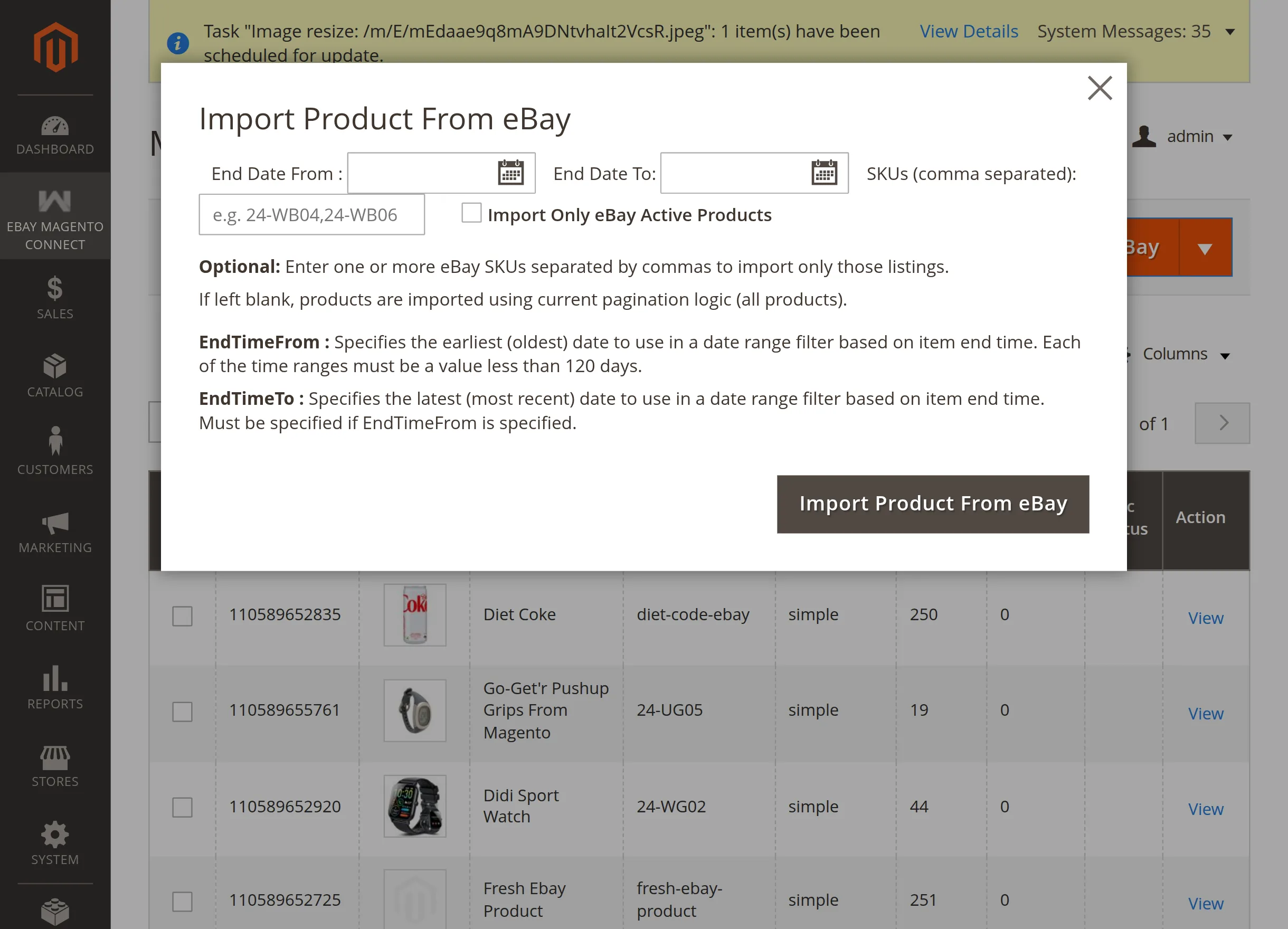Focus the SKUs comma separated input field

(x=312, y=214)
